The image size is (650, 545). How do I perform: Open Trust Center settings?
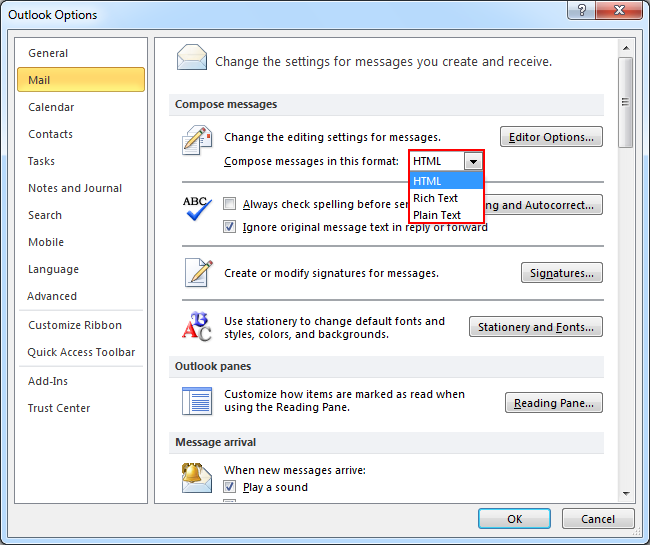[x=81, y=408]
